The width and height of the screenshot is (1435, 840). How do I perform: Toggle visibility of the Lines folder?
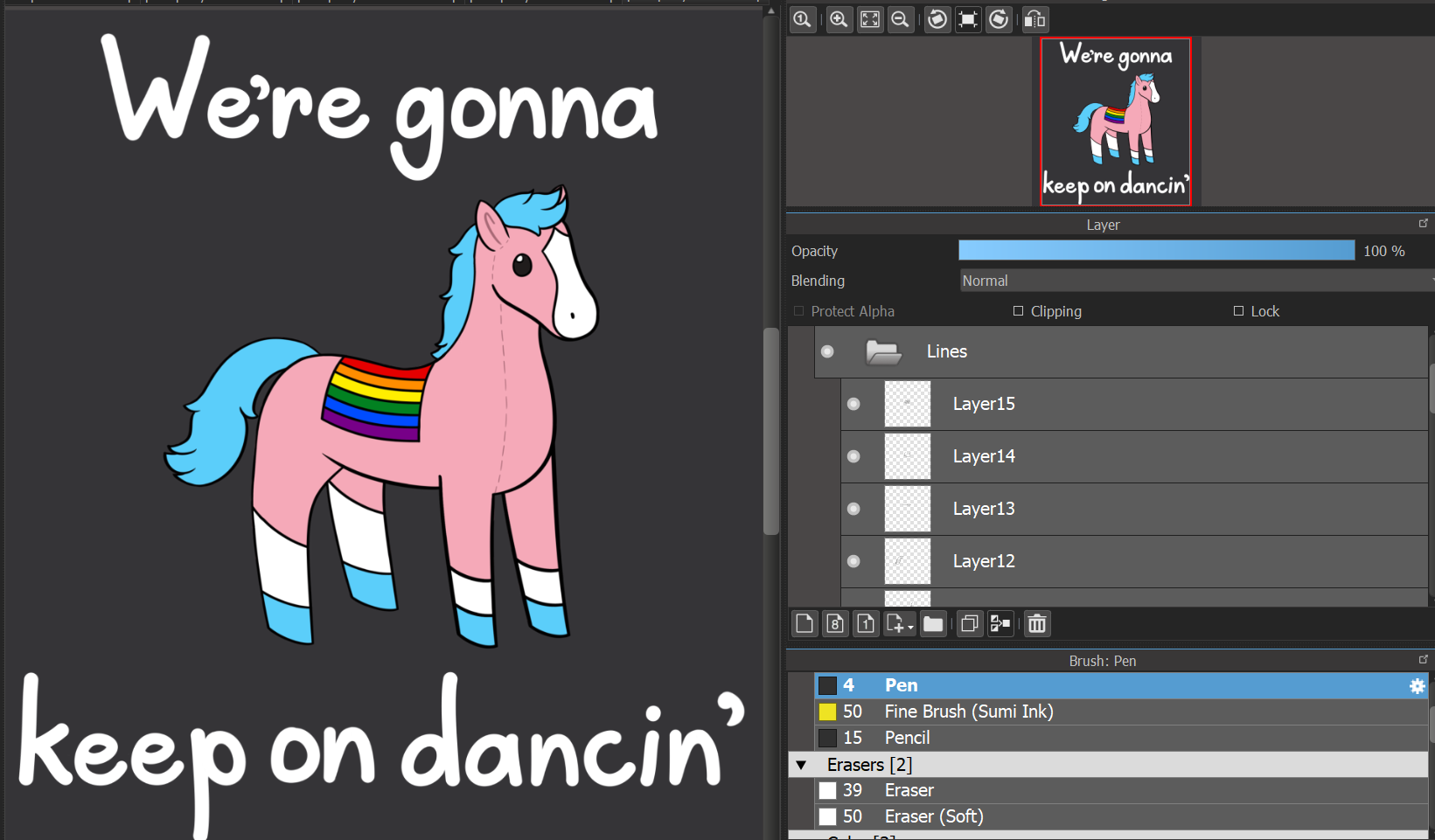(827, 351)
